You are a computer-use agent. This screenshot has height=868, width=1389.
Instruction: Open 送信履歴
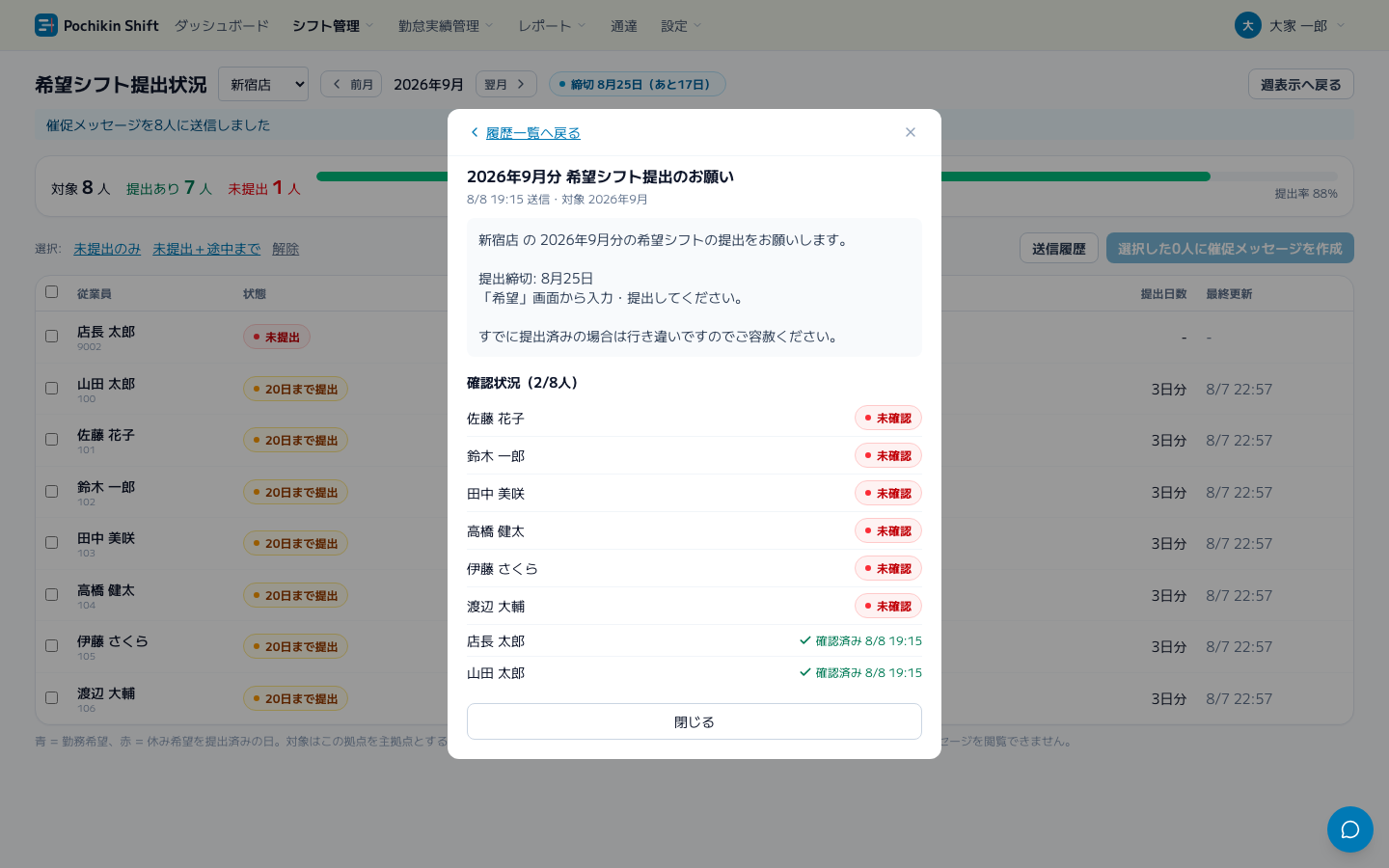pos(1059,248)
